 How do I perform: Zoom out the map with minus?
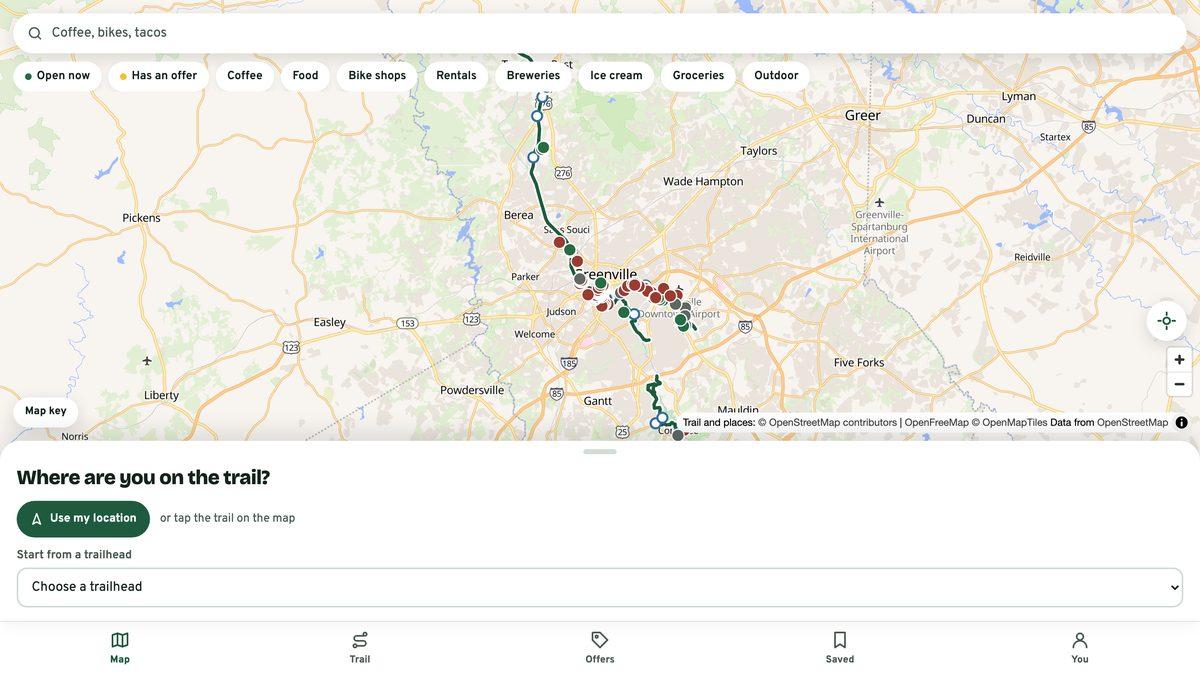1179,384
